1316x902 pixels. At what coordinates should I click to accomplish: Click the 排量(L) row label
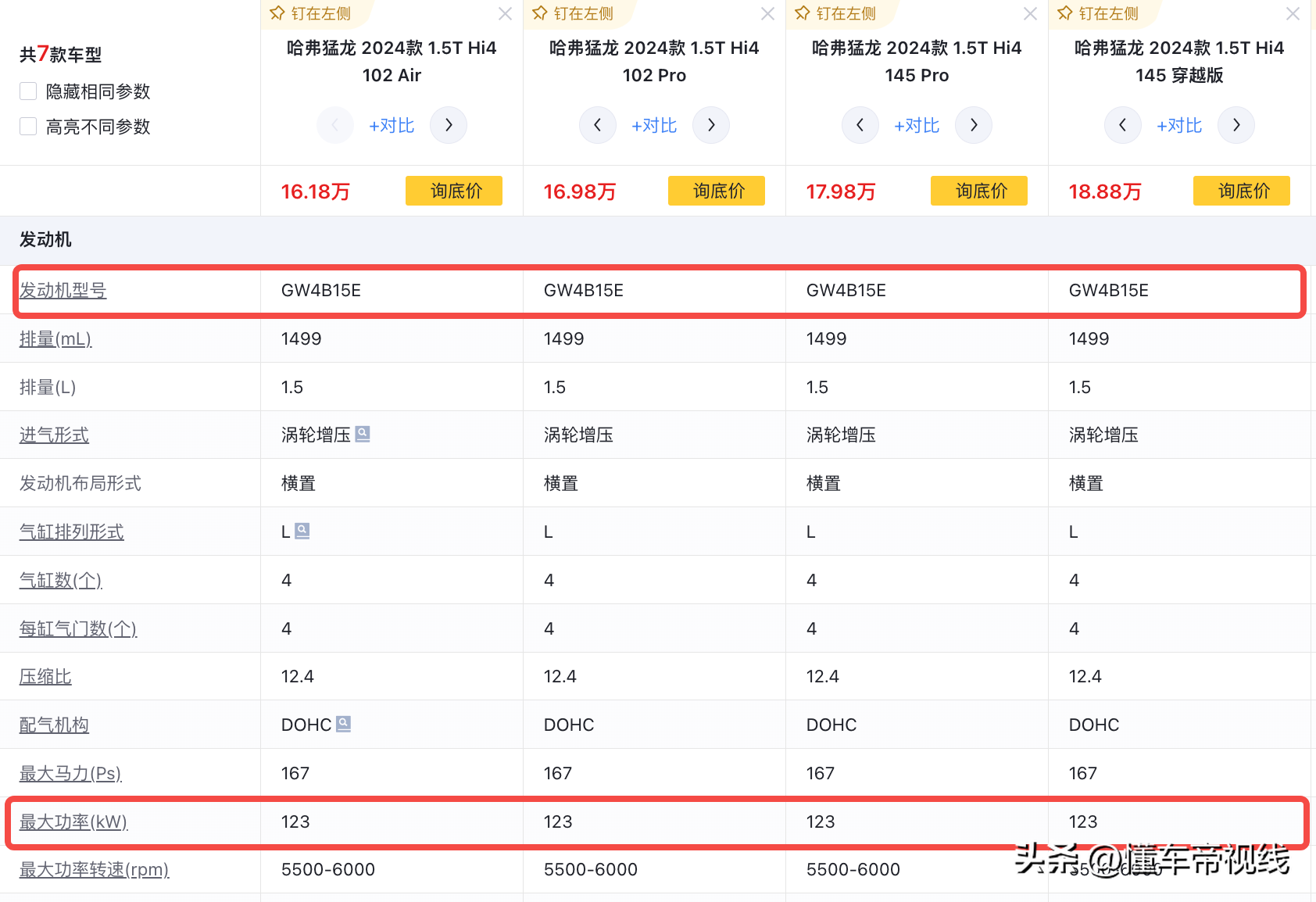[x=48, y=388]
